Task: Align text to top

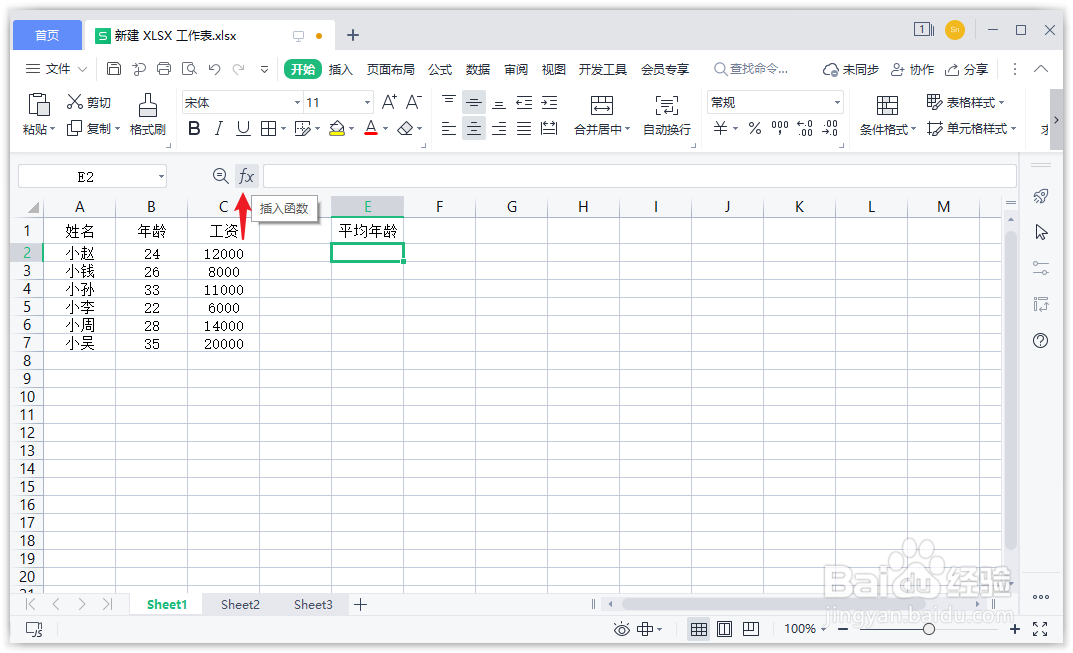Action: (x=448, y=102)
